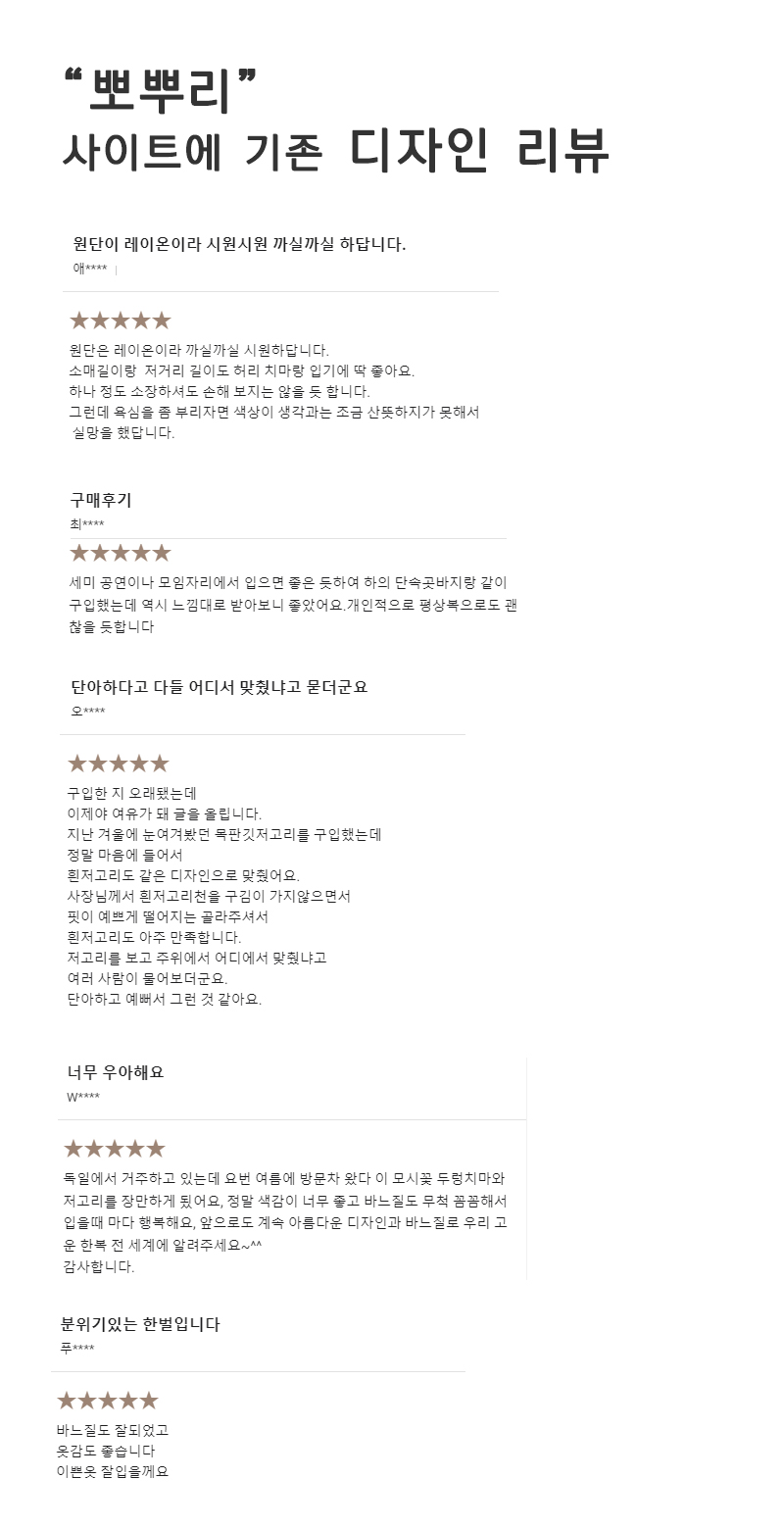This screenshot has width=784, height=1528.
Task: Click the star rating under 구매후기
Action: pos(120,553)
